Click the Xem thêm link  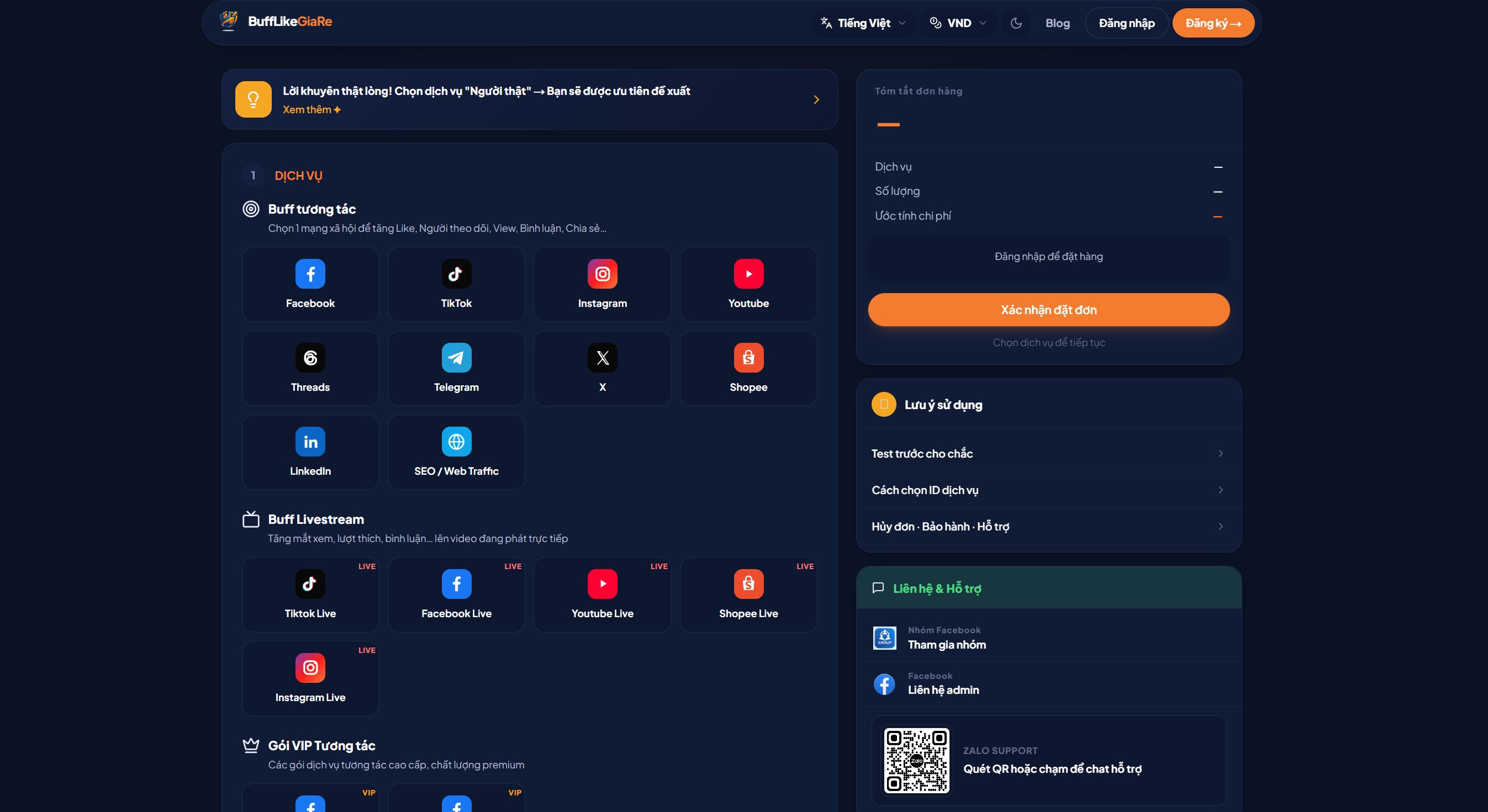click(x=312, y=110)
